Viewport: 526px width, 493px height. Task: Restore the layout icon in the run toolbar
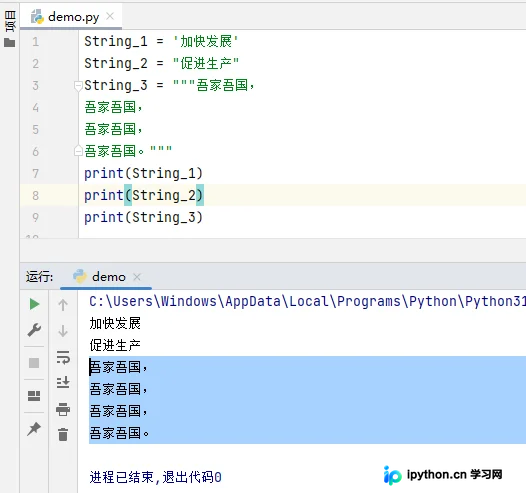(34, 396)
